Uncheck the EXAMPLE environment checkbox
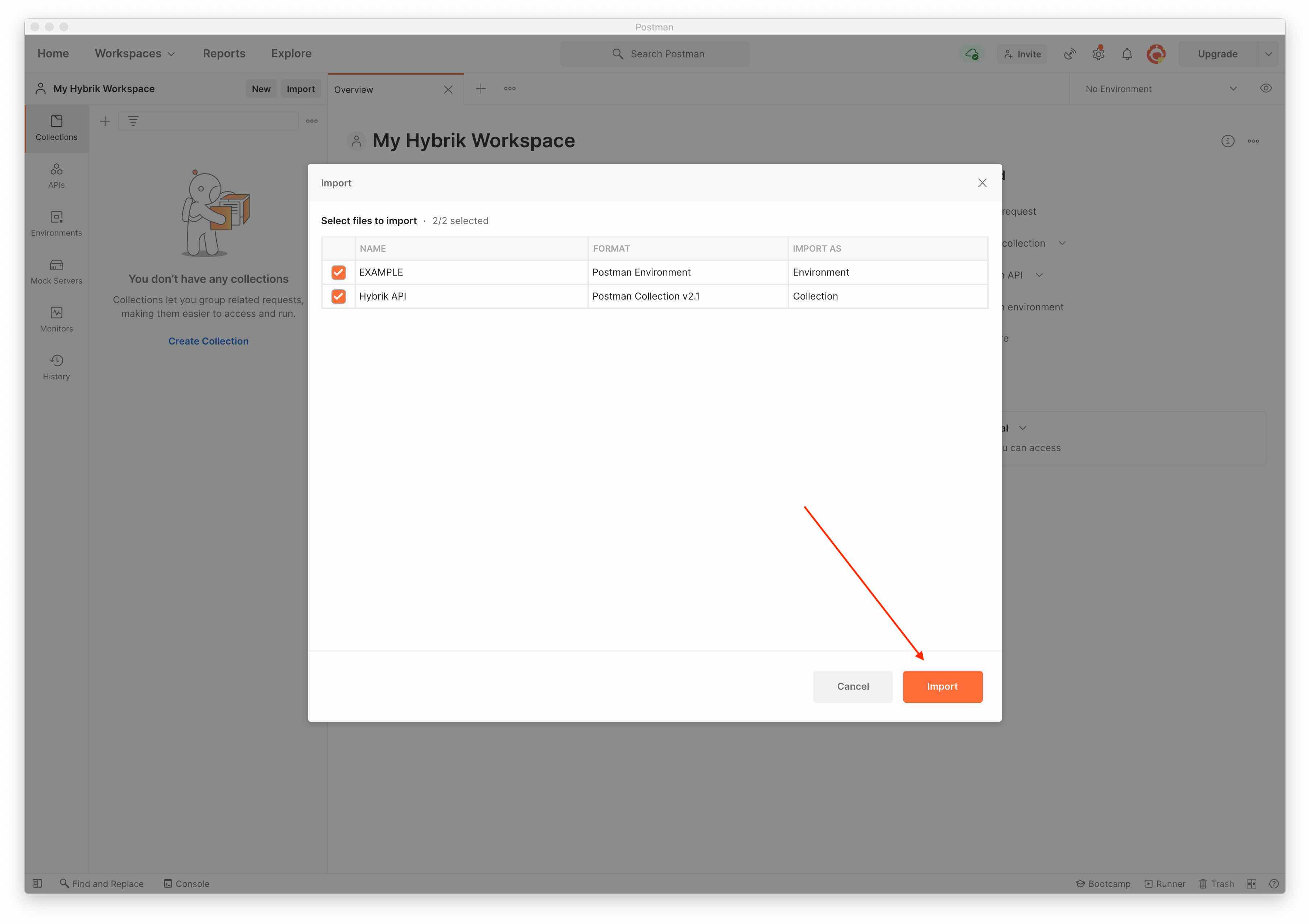1310x924 pixels. pyautogui.click(x=338, y=273)
